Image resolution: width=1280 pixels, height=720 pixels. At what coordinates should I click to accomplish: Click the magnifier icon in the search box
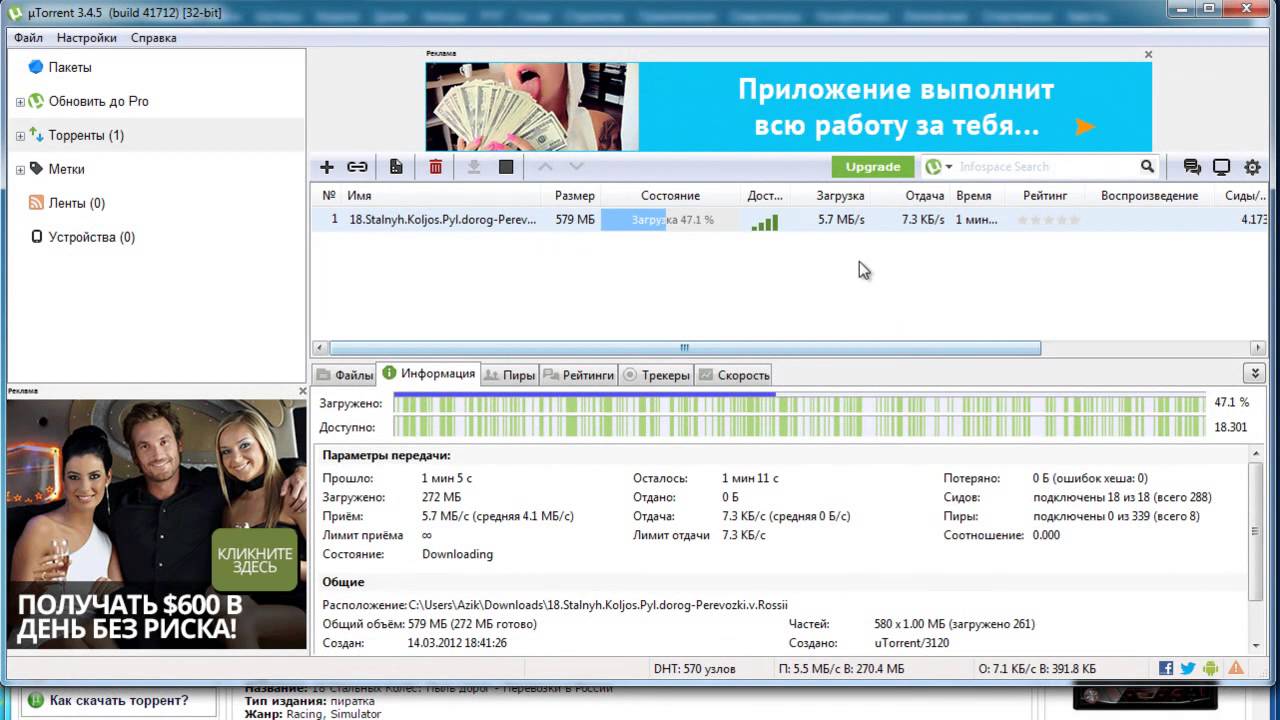(1148, 167)
